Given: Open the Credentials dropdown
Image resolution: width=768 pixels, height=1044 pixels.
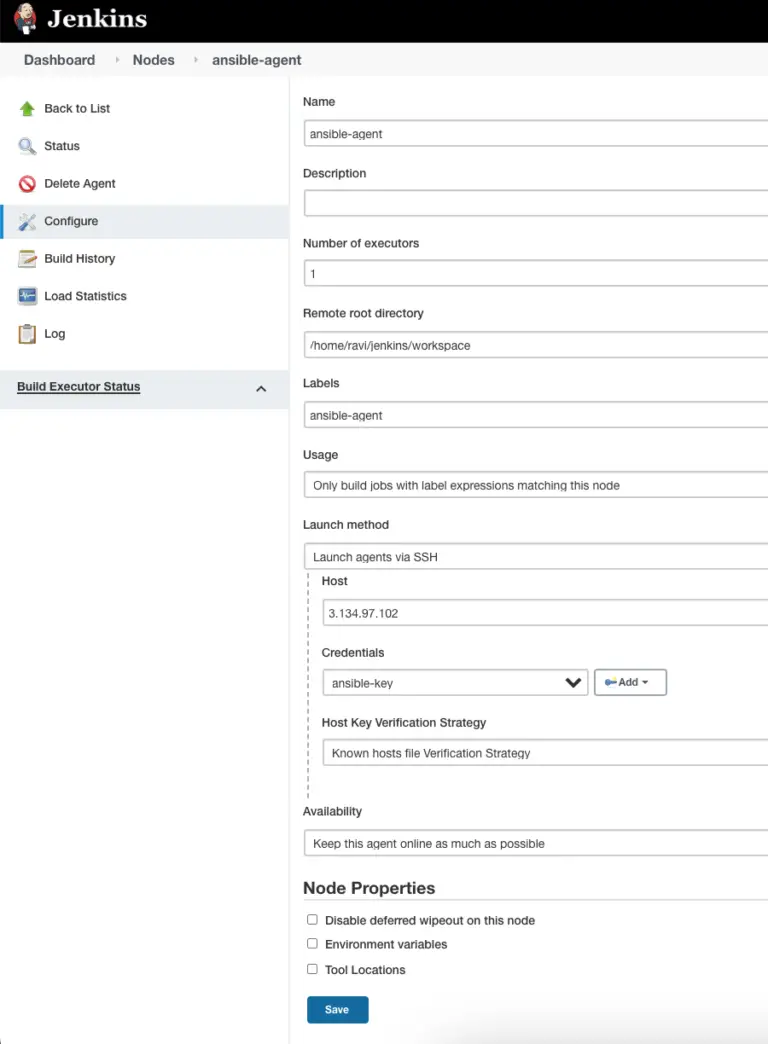Looking at the screenshot, I should (455, 682).
